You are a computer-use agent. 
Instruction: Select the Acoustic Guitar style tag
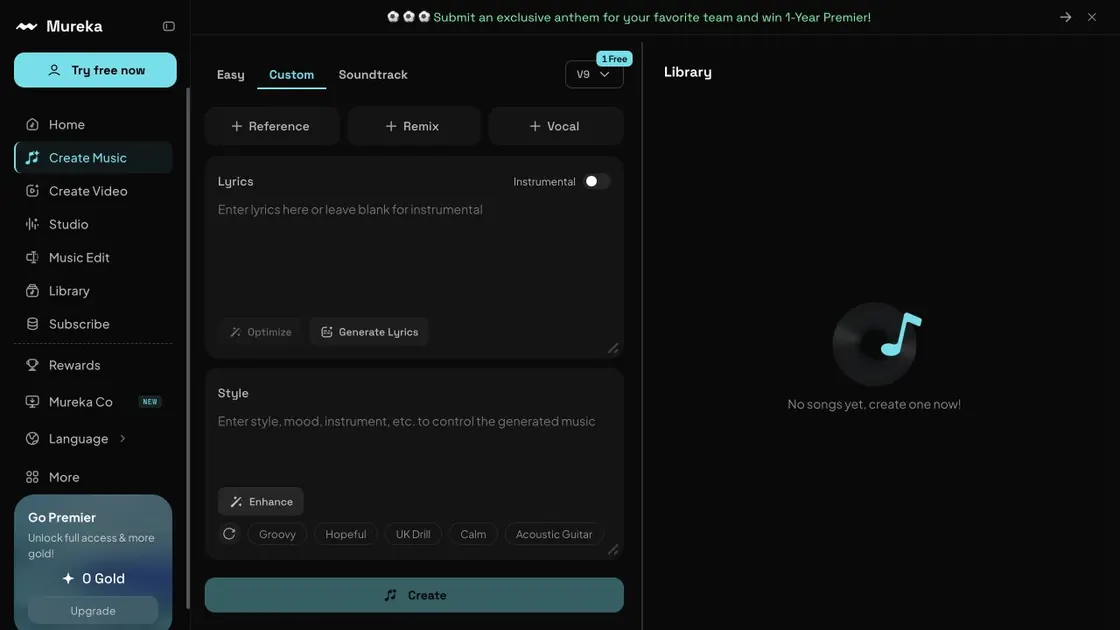[554, 534]
